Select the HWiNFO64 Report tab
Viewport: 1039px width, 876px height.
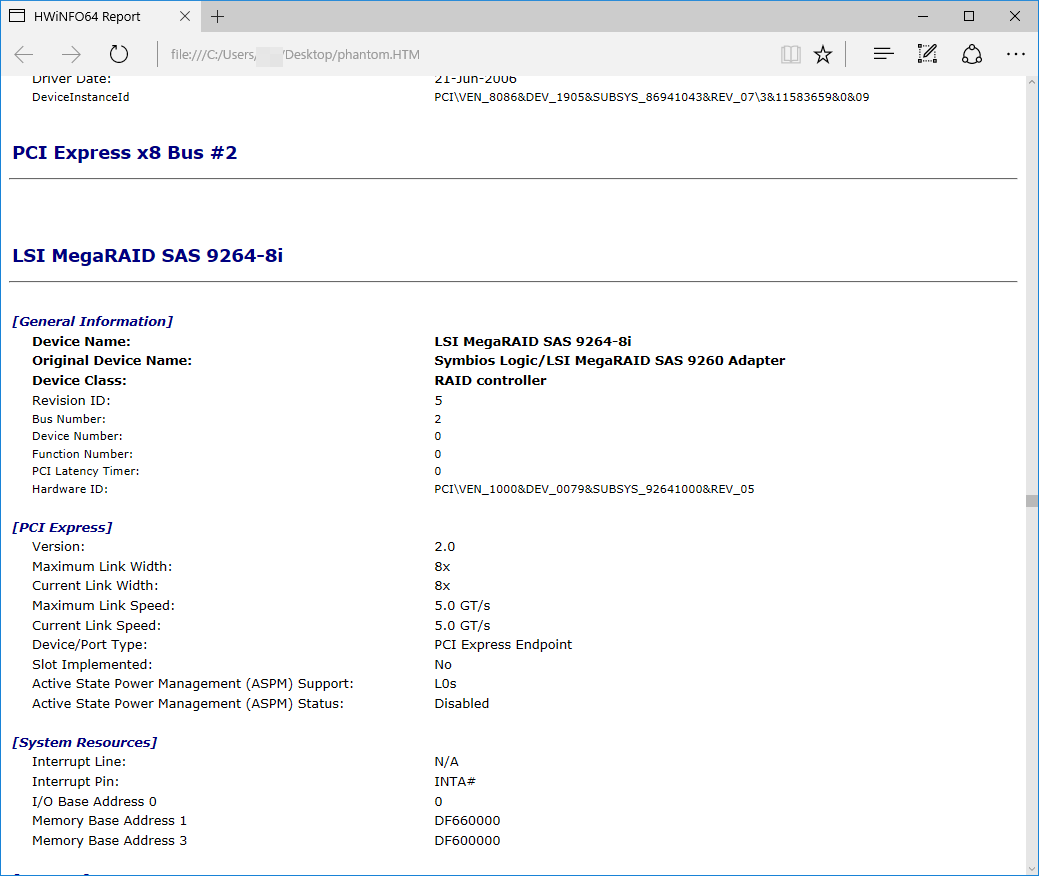click(99, 17)
